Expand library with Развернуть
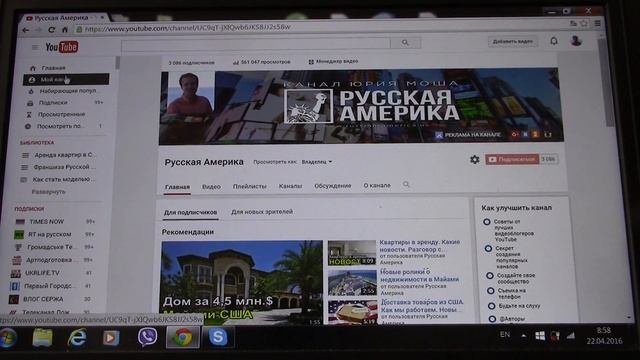 pos(49,191)
